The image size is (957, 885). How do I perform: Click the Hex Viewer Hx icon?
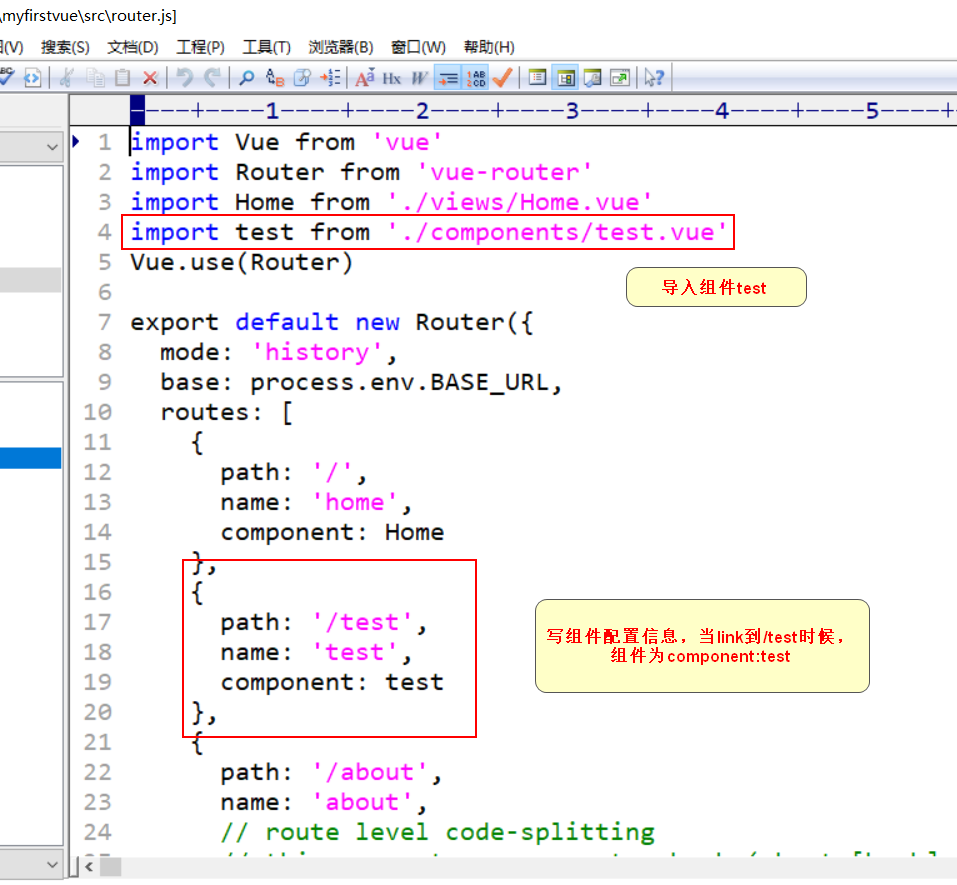pos(392,78)
